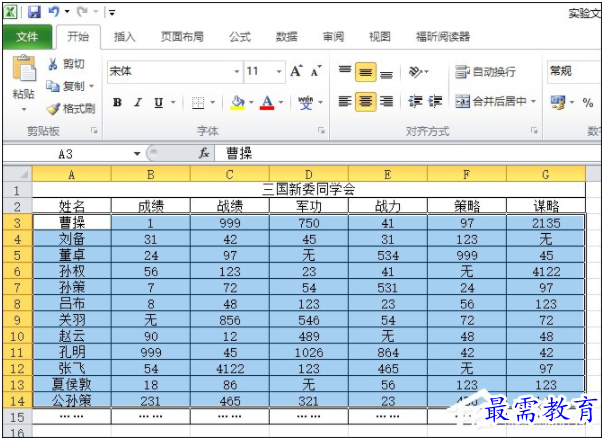Open the number format dropdown (常规)
Screen dimensions: 606x441
(x=574, y=72)
